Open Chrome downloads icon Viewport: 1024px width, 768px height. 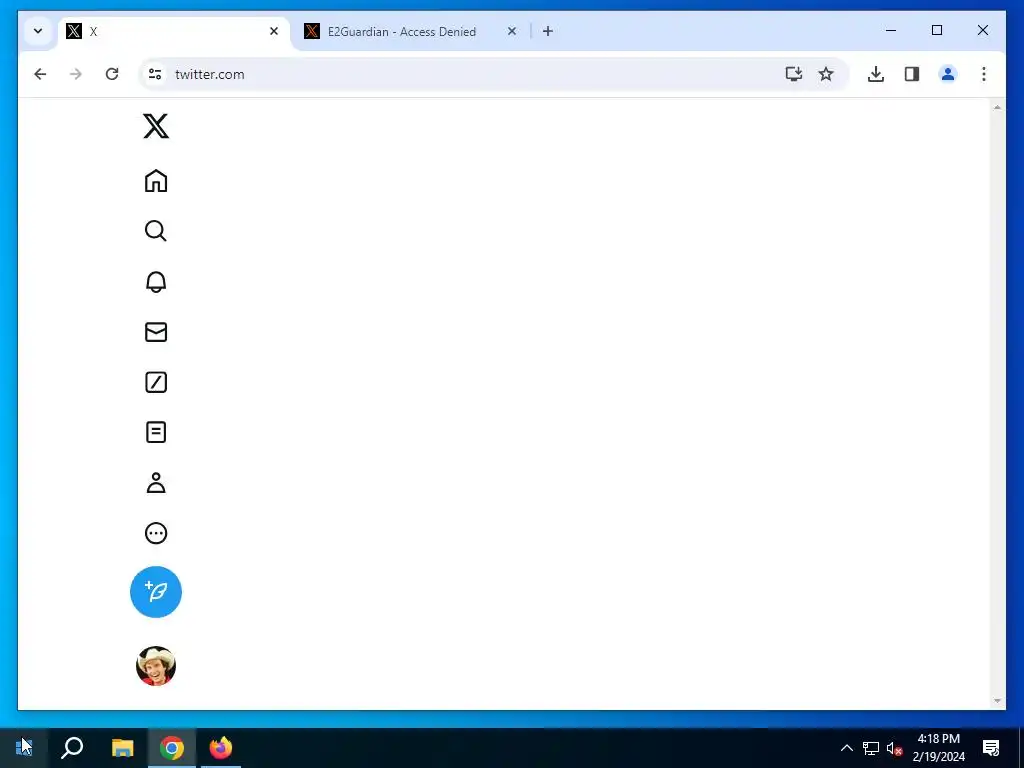point(876,74)
